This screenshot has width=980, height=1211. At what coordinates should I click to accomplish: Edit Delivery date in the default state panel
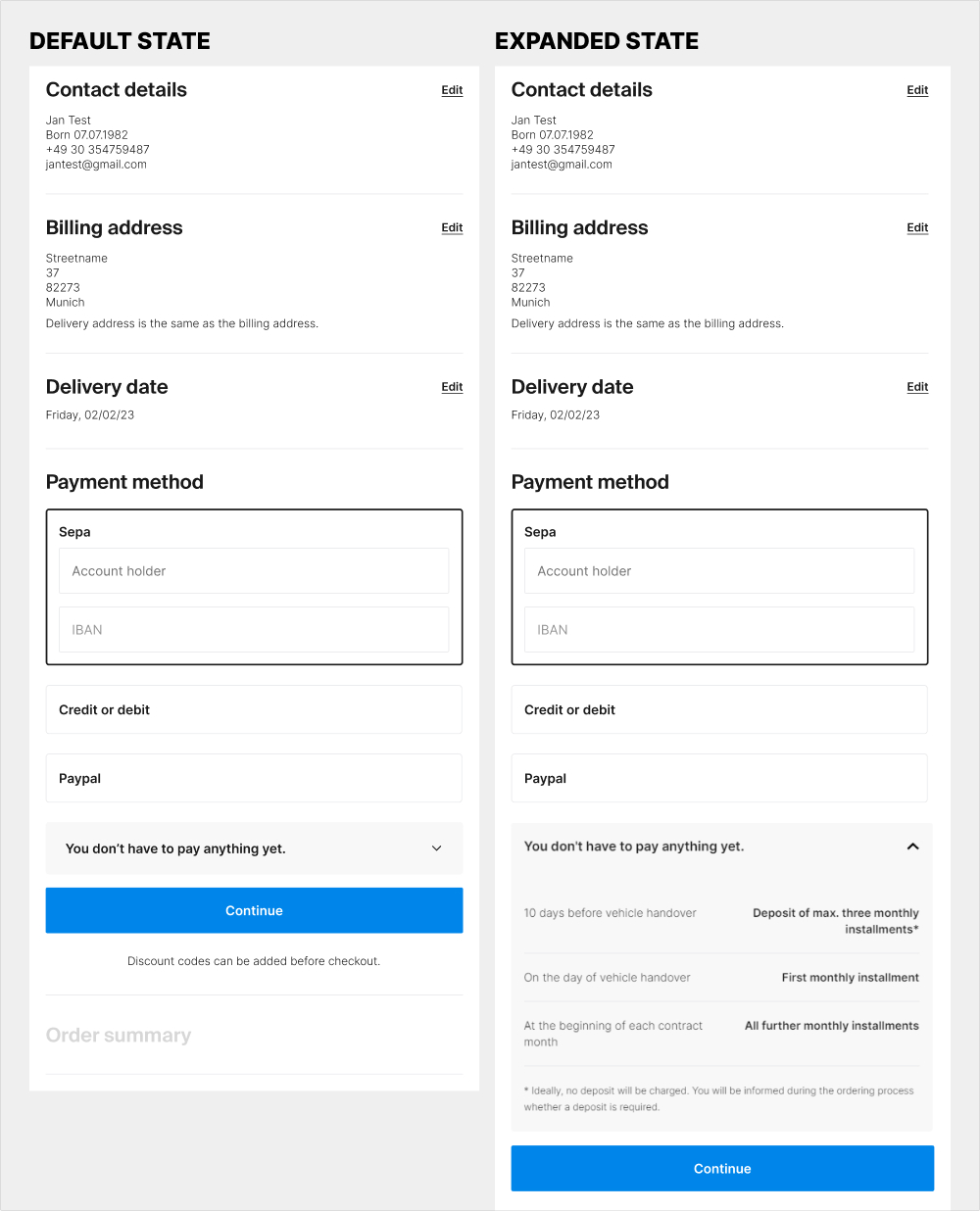(x=452, y=387)
